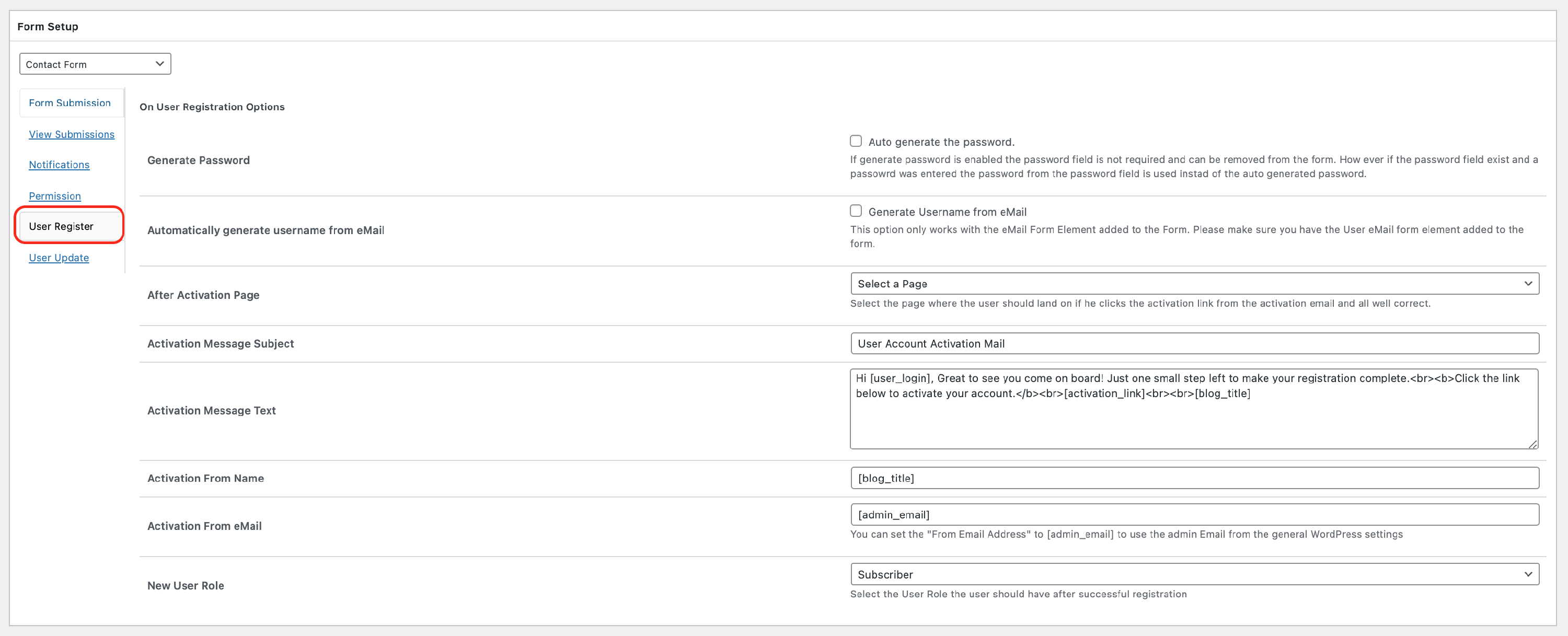Go to the Notifications tab
This screenshot has width=1568, height=636.
(x=59, y=165)
